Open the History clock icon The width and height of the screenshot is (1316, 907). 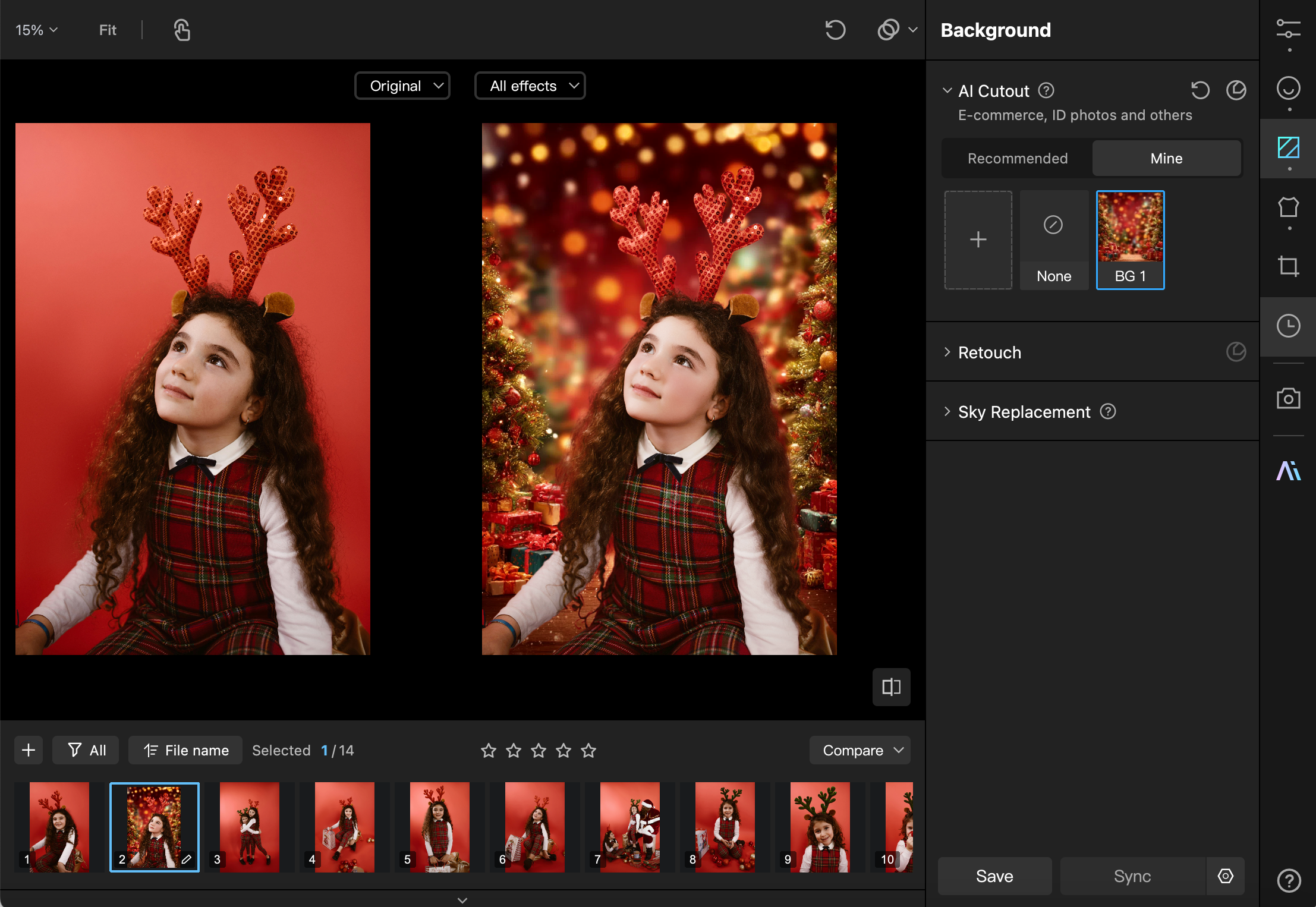[x=1287, y=326]
